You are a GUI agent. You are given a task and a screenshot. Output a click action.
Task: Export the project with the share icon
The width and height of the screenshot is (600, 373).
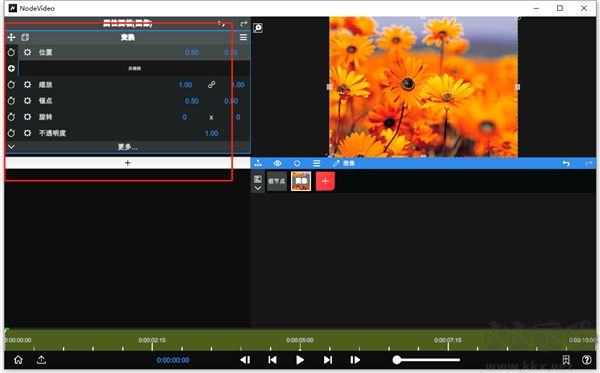click(x=41, y=360)
